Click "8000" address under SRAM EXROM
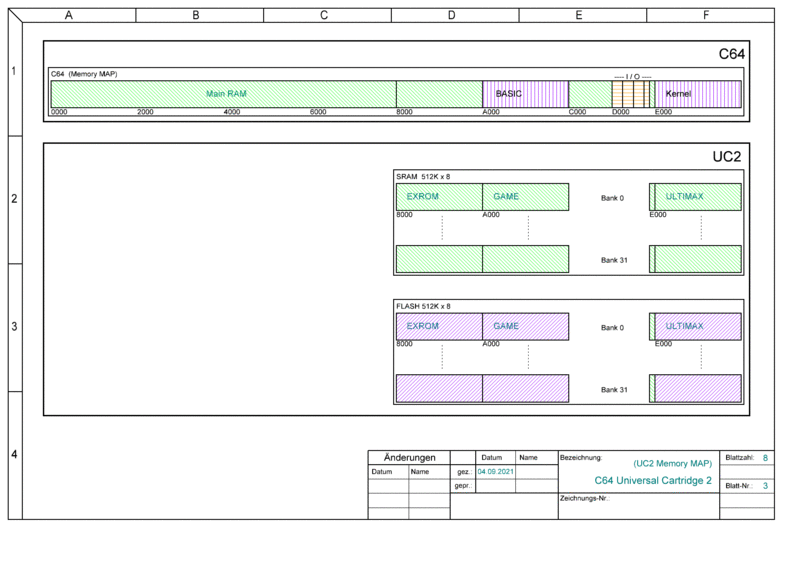 pos(405,215)
